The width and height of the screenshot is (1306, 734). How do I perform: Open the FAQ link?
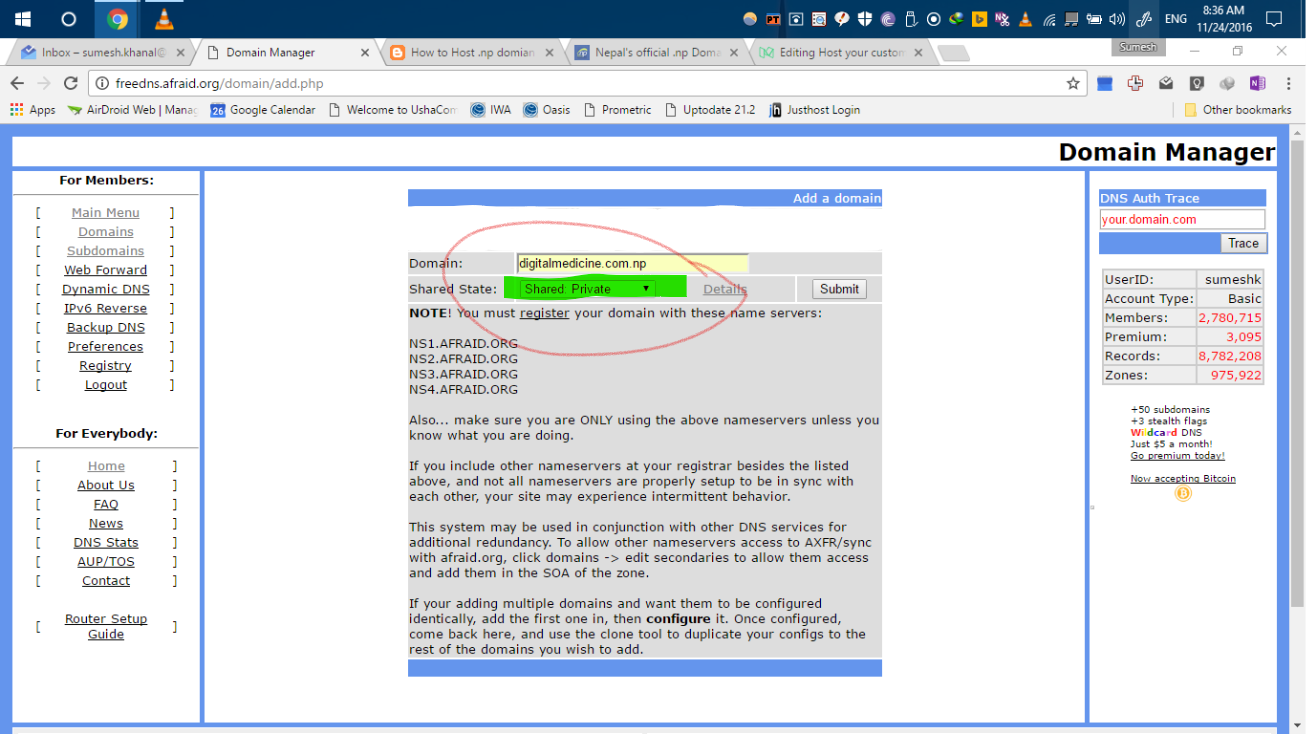point(105,504)
